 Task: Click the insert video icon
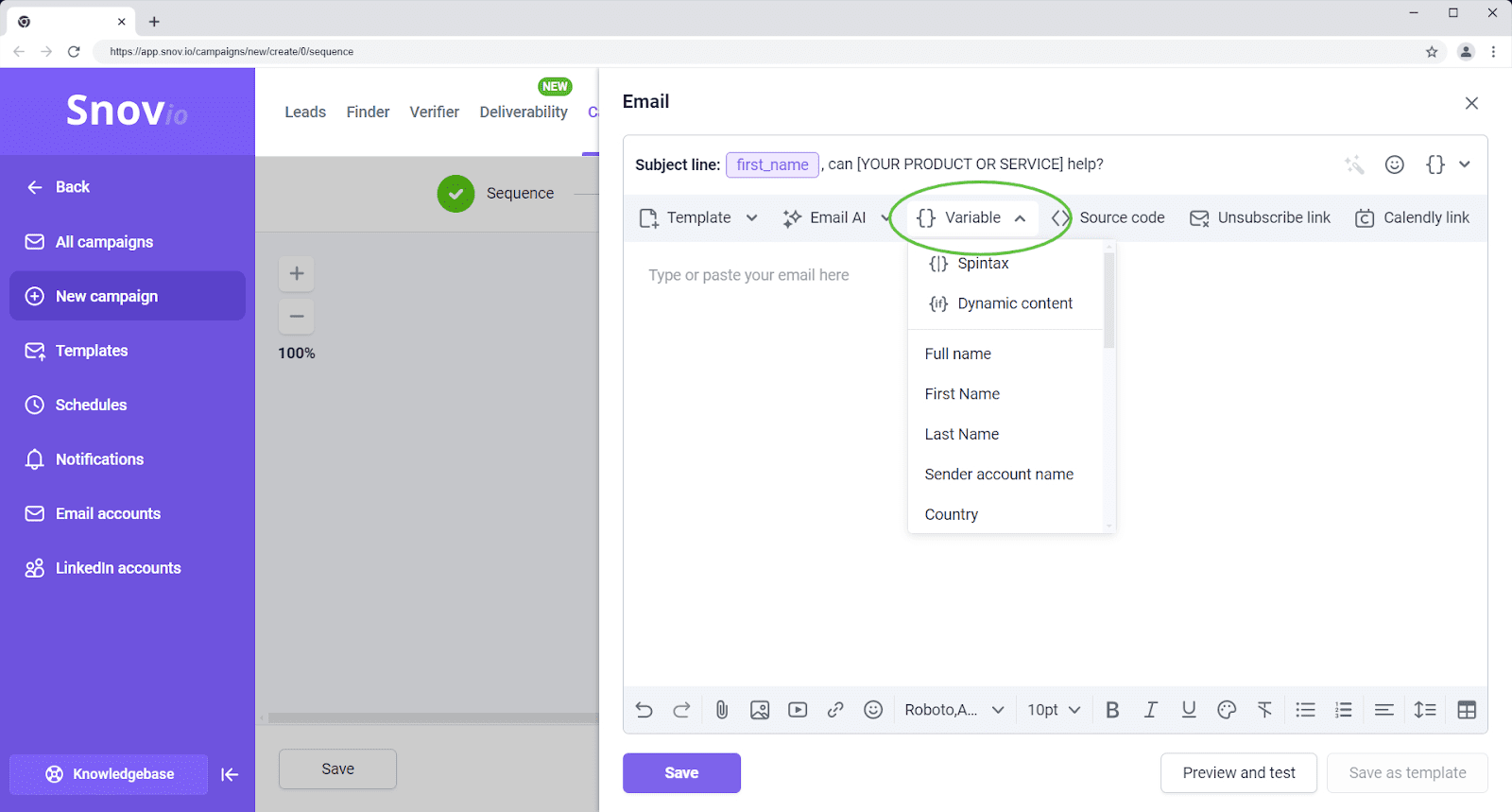coord(798,710)
